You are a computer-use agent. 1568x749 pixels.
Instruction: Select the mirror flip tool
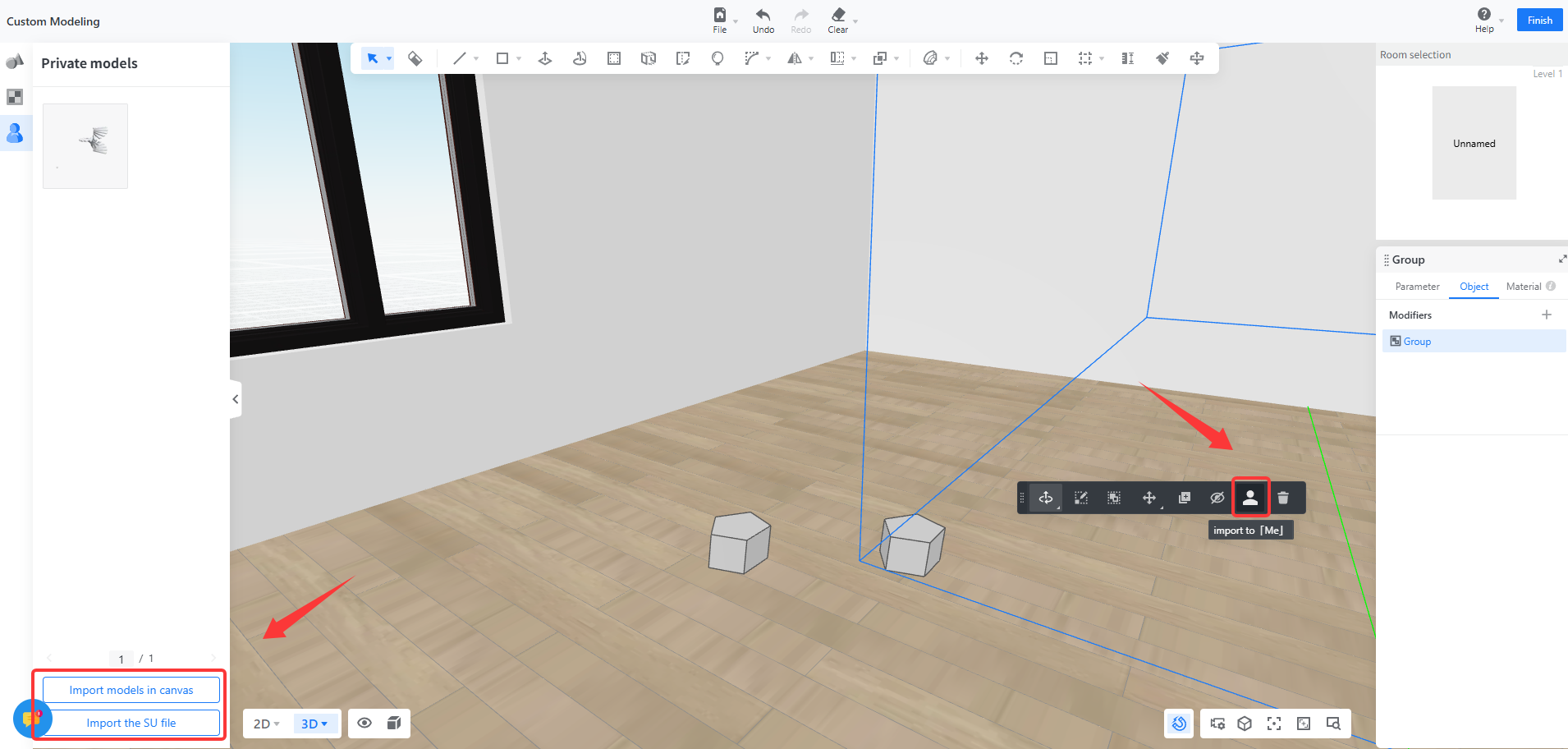click(795, 58)
